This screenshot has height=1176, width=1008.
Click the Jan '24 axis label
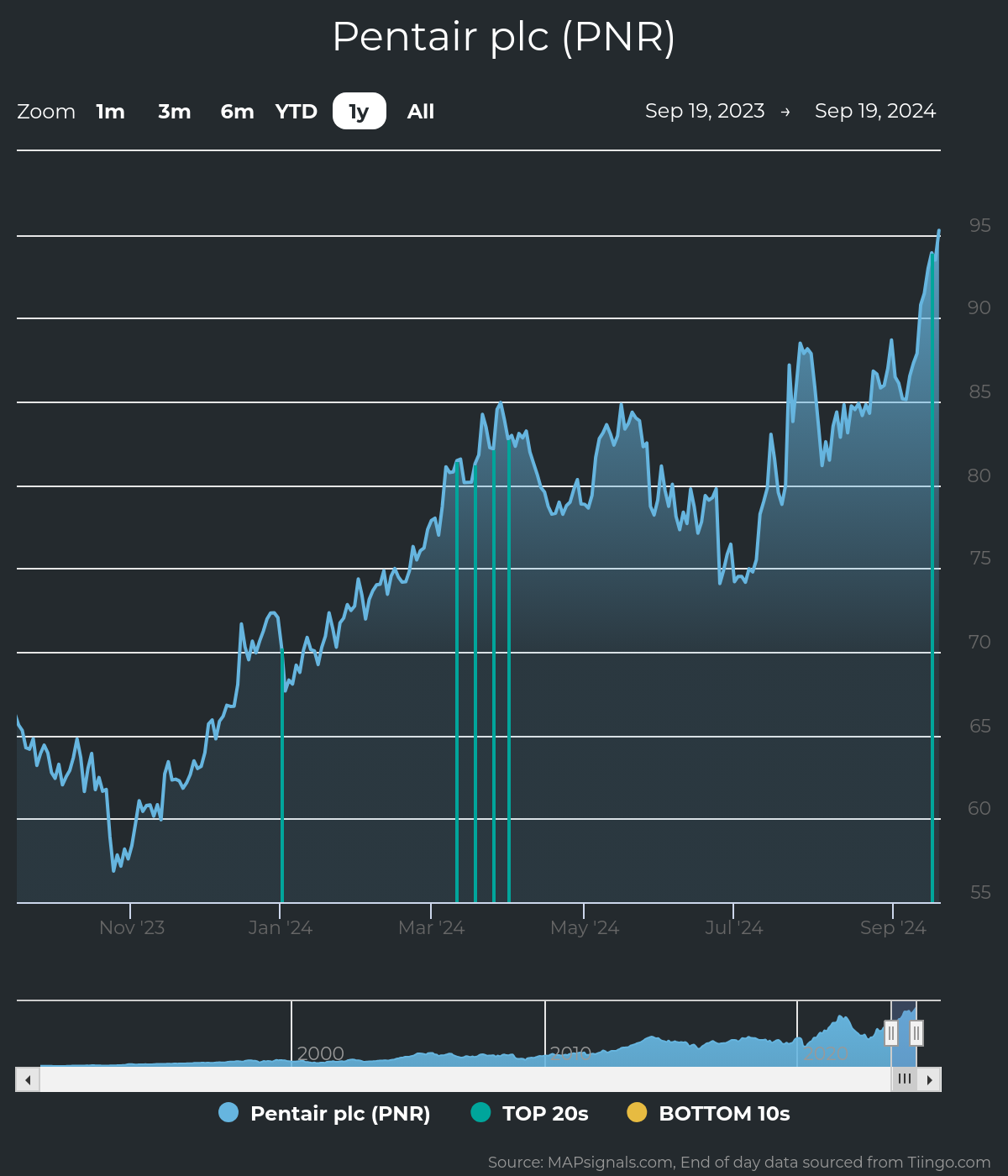coord(281,927)
